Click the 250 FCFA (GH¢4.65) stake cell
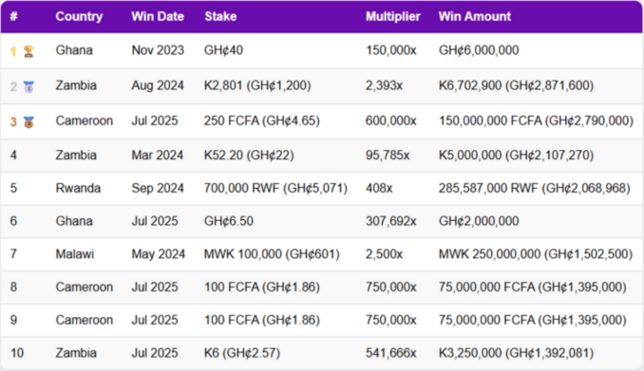The height and width of the screenshot is (371, 644). click(262, 121)
